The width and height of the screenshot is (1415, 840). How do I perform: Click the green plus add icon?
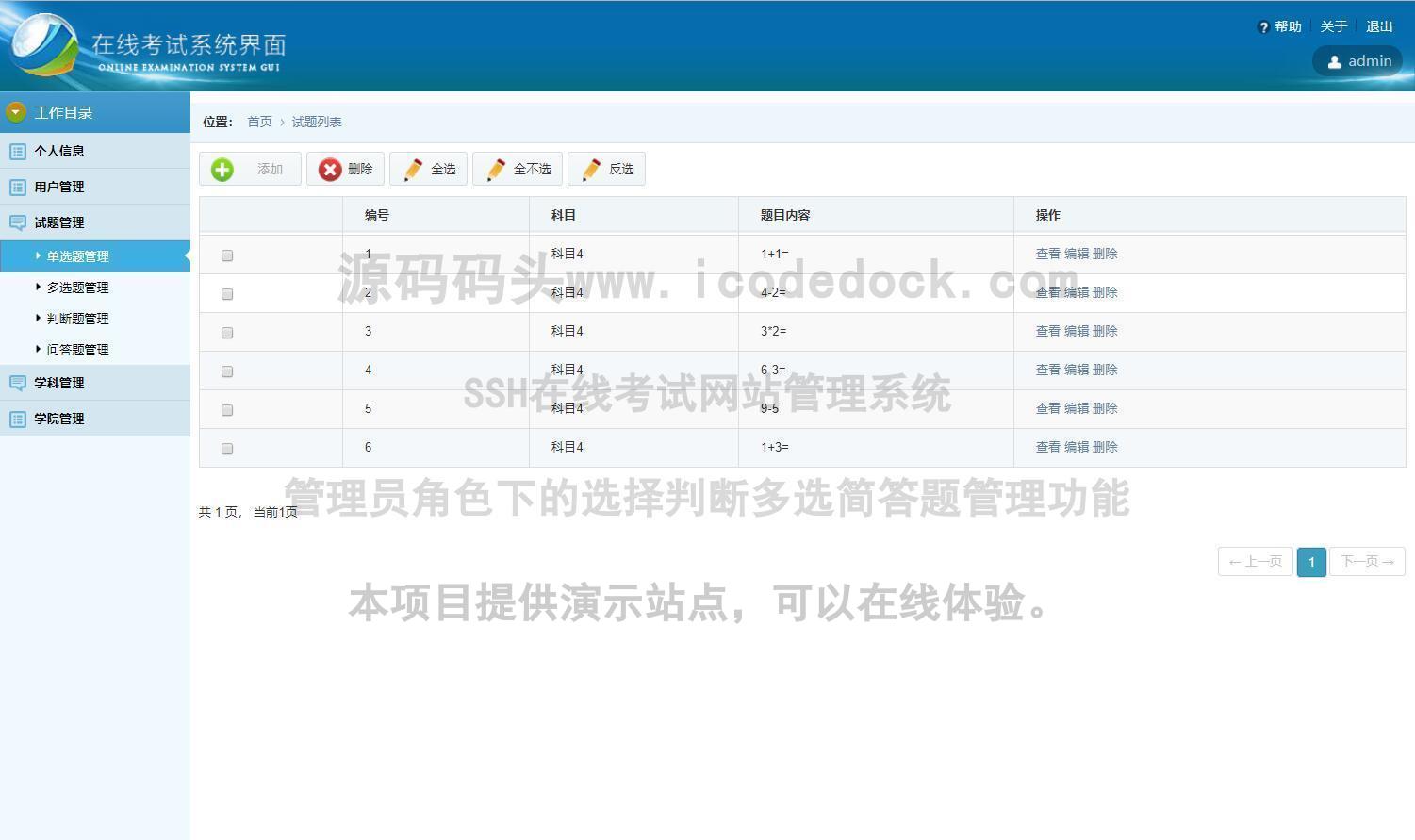click(222, 170)
